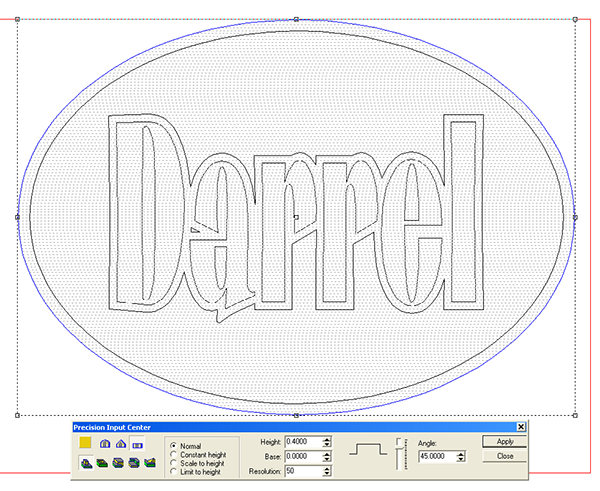Increase Angle with up spinner arrow
The image size is (600, 491).
pyautogui.click(x=461, y=454)
